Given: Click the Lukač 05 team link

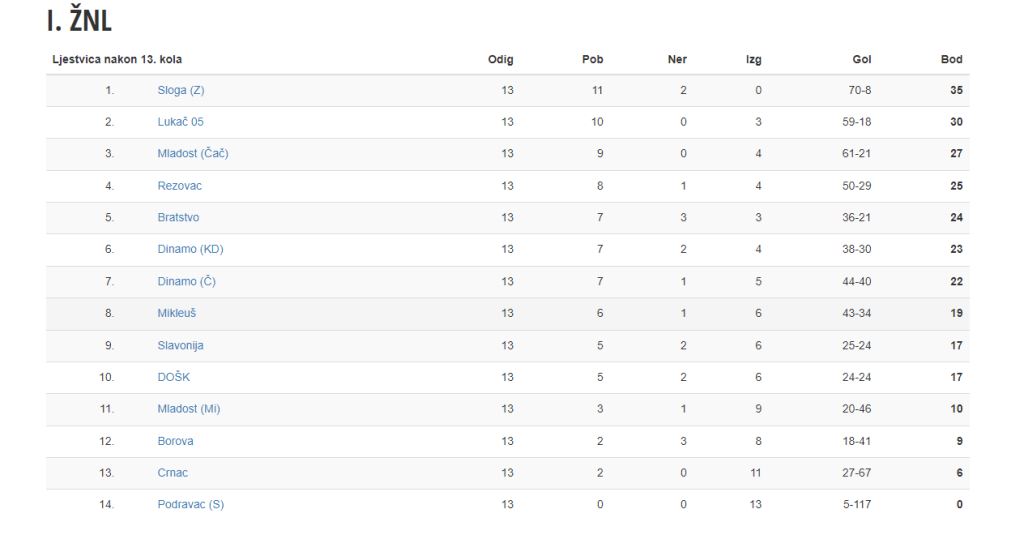Looking at the screenshot, I should click(x=181, y=122).
